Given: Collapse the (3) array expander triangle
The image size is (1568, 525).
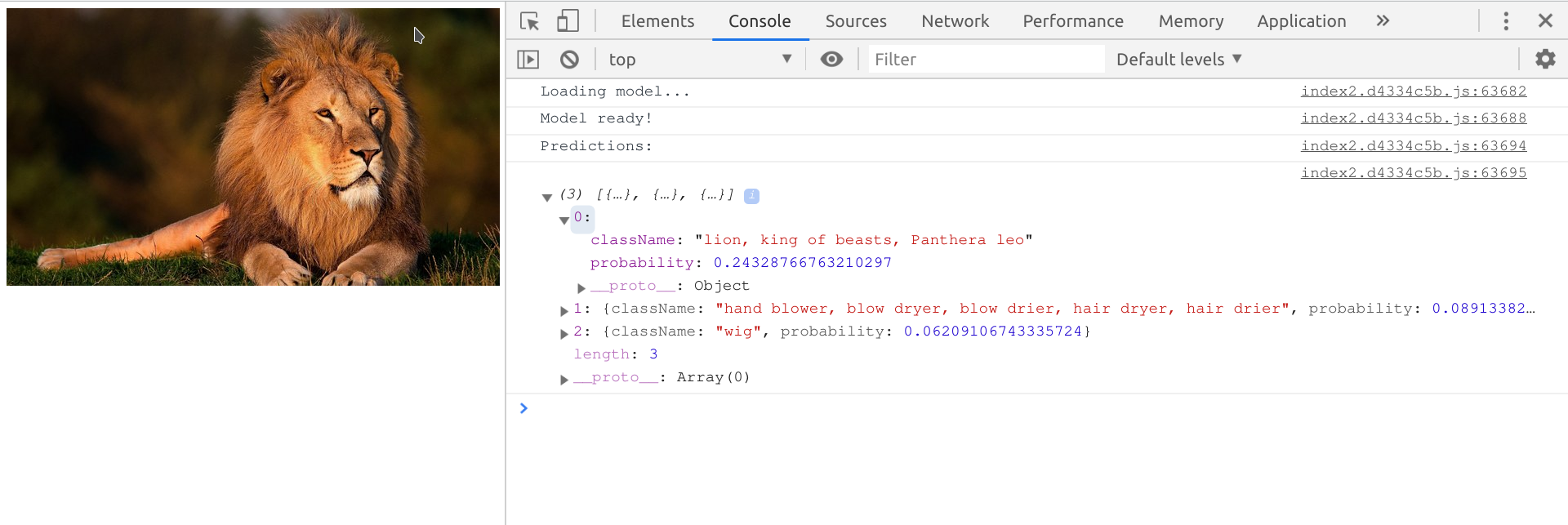Looking at the screenshot, I should pyautogui.click(x=547, y=197).
